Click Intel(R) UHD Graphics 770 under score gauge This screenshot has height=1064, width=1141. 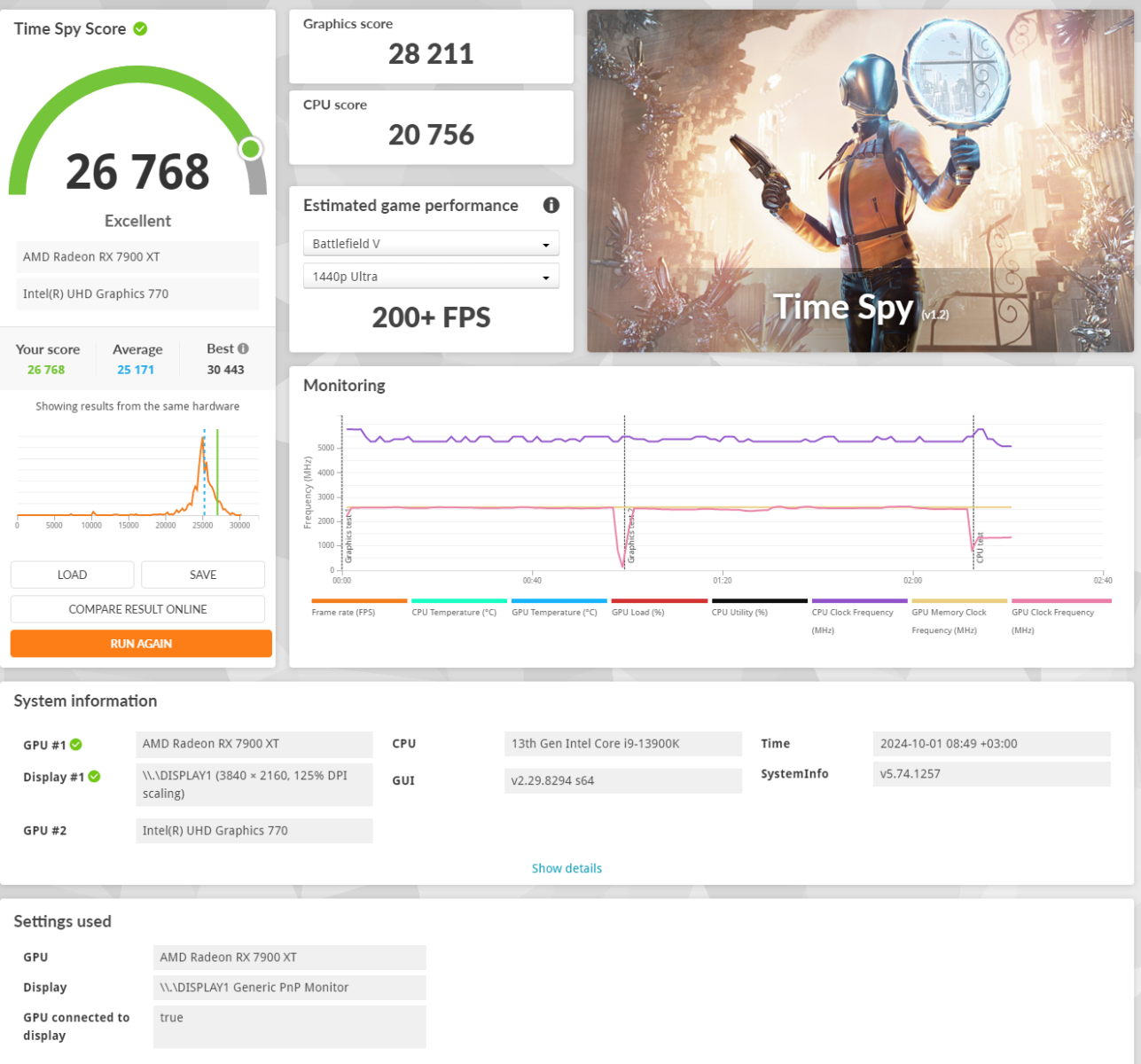[x=137, y=294]
